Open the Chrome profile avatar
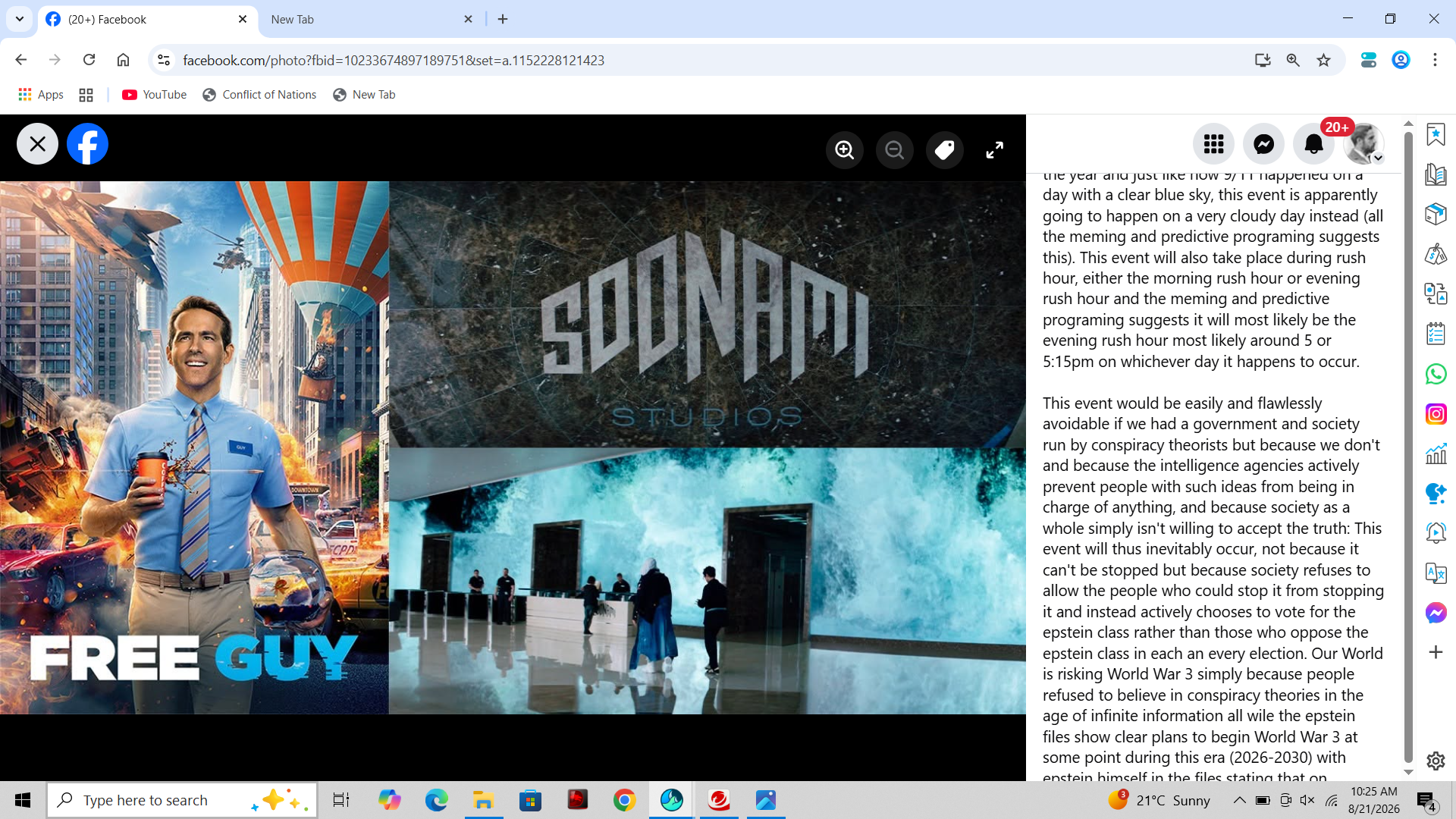1456x819 pixels. [1401, 60]
